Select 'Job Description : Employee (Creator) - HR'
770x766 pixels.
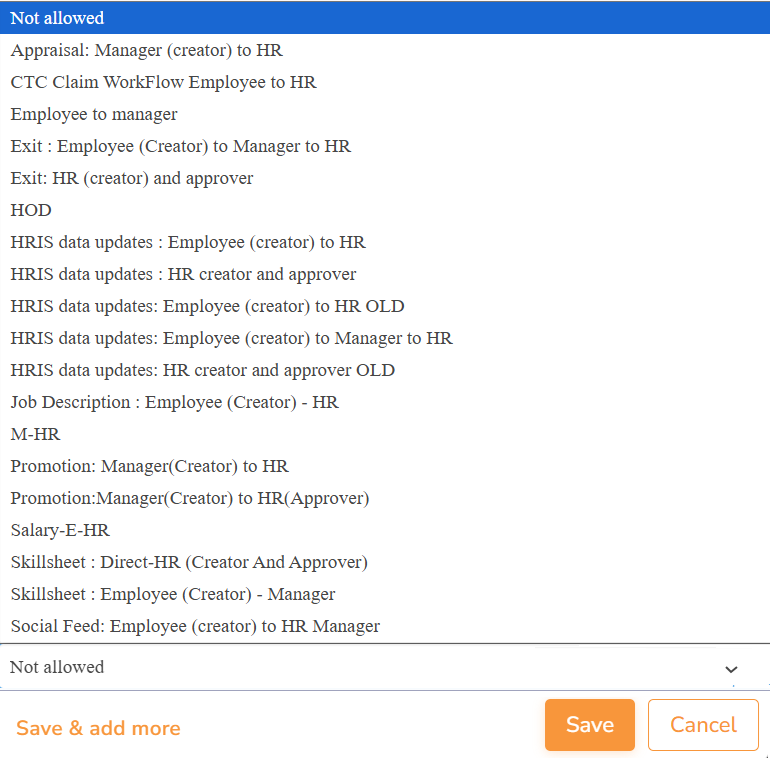175,402
